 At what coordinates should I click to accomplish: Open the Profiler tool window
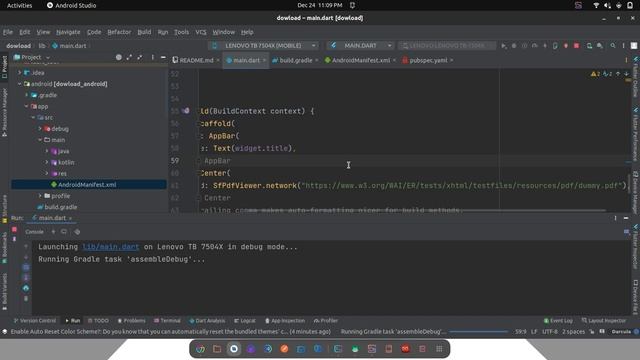(326, 320)
